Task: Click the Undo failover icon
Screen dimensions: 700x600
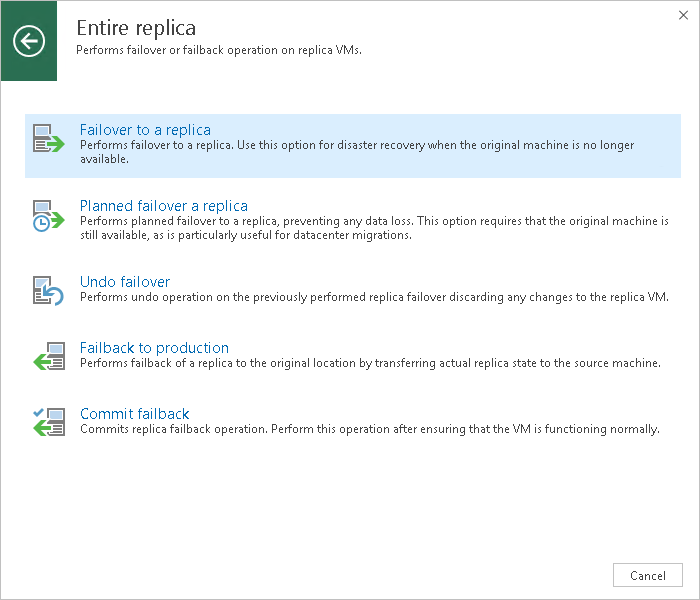Action: (47, 290)
